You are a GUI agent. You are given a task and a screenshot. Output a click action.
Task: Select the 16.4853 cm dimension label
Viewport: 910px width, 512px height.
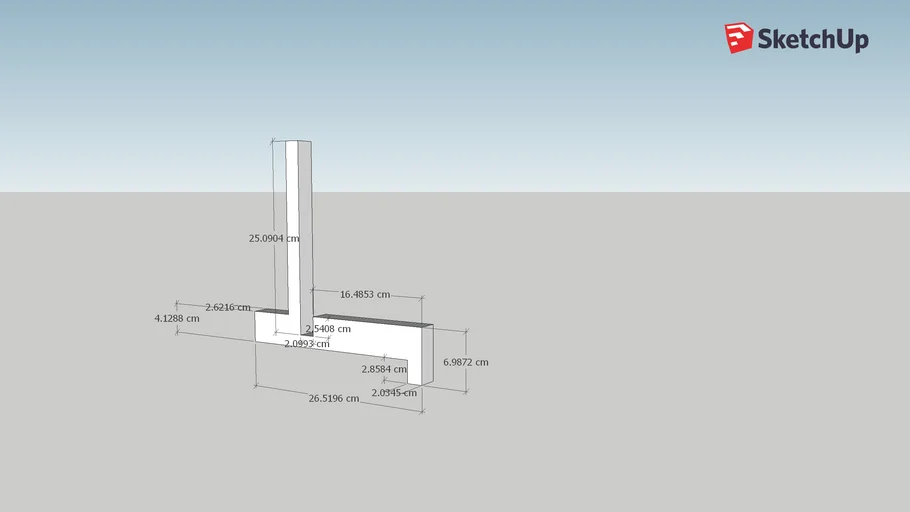(364, 294)
